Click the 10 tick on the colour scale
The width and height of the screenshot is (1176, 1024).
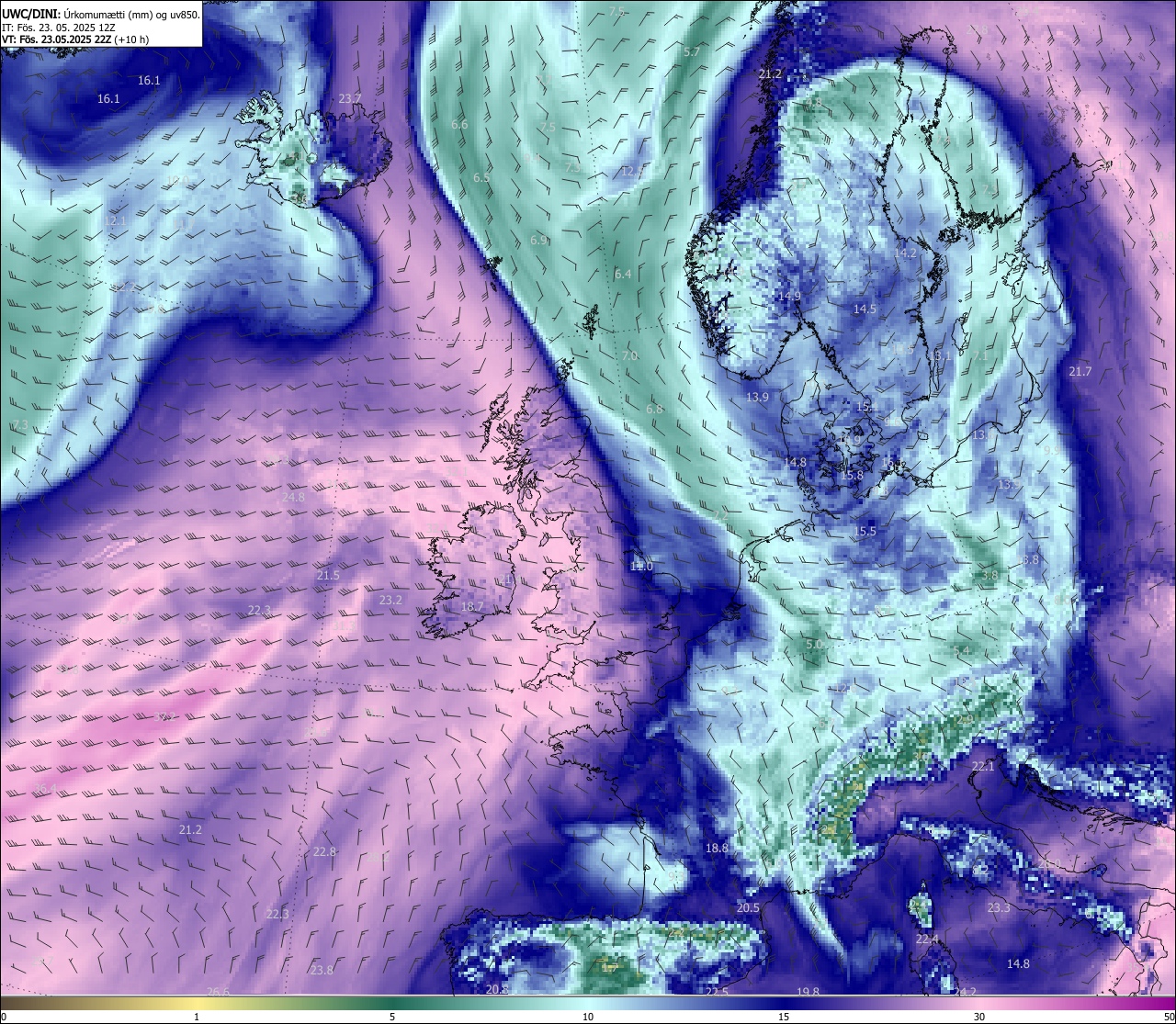pos(588,1017)
